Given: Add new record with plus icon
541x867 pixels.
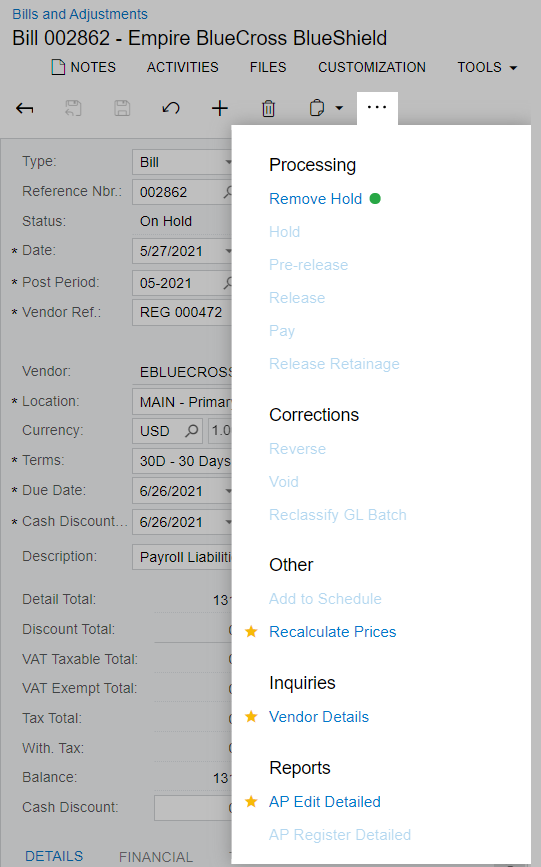Looking at the screenshot, I should (220, 108).
